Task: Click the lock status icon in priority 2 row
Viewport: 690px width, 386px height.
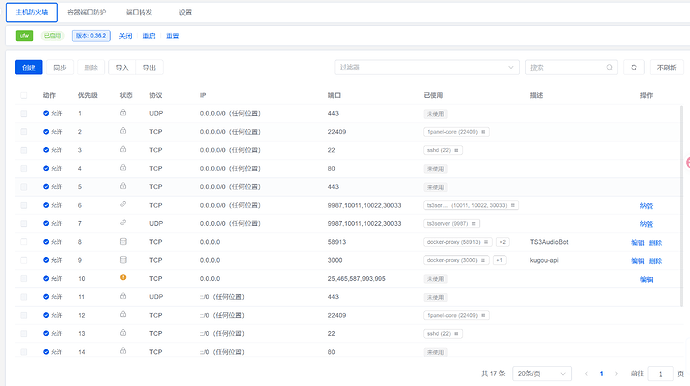Action: tap(123, 131)
